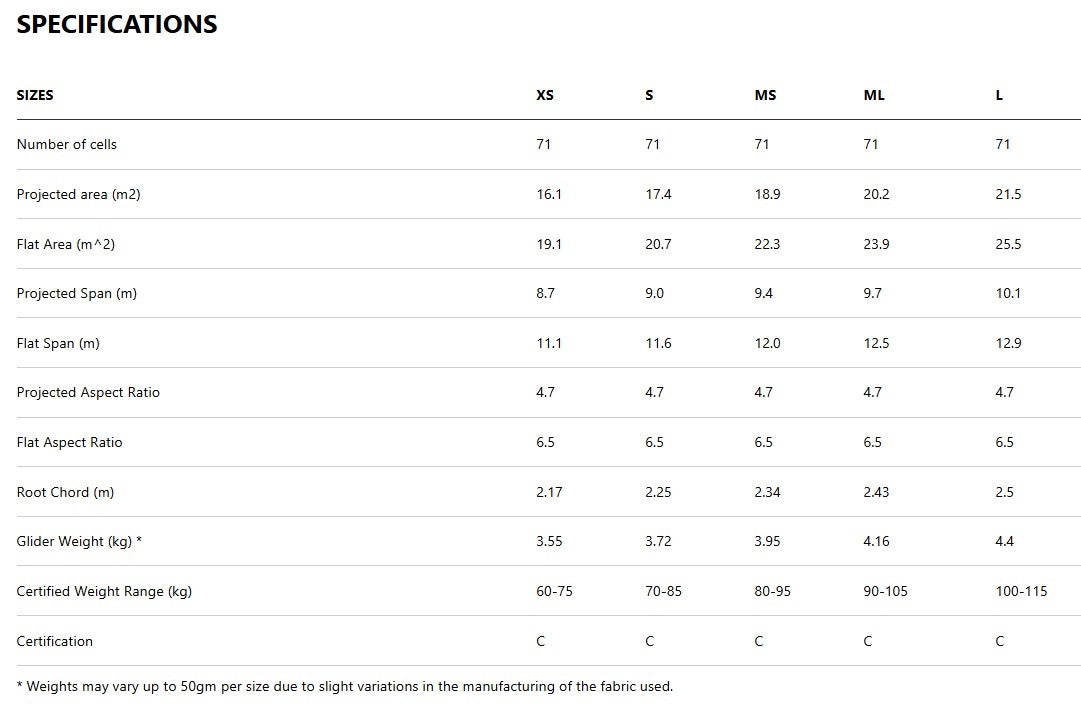The width and height of the screenshot is (1081, 706).
Task: Click the Flat Area (m^2) label
Action: [66, 244]
